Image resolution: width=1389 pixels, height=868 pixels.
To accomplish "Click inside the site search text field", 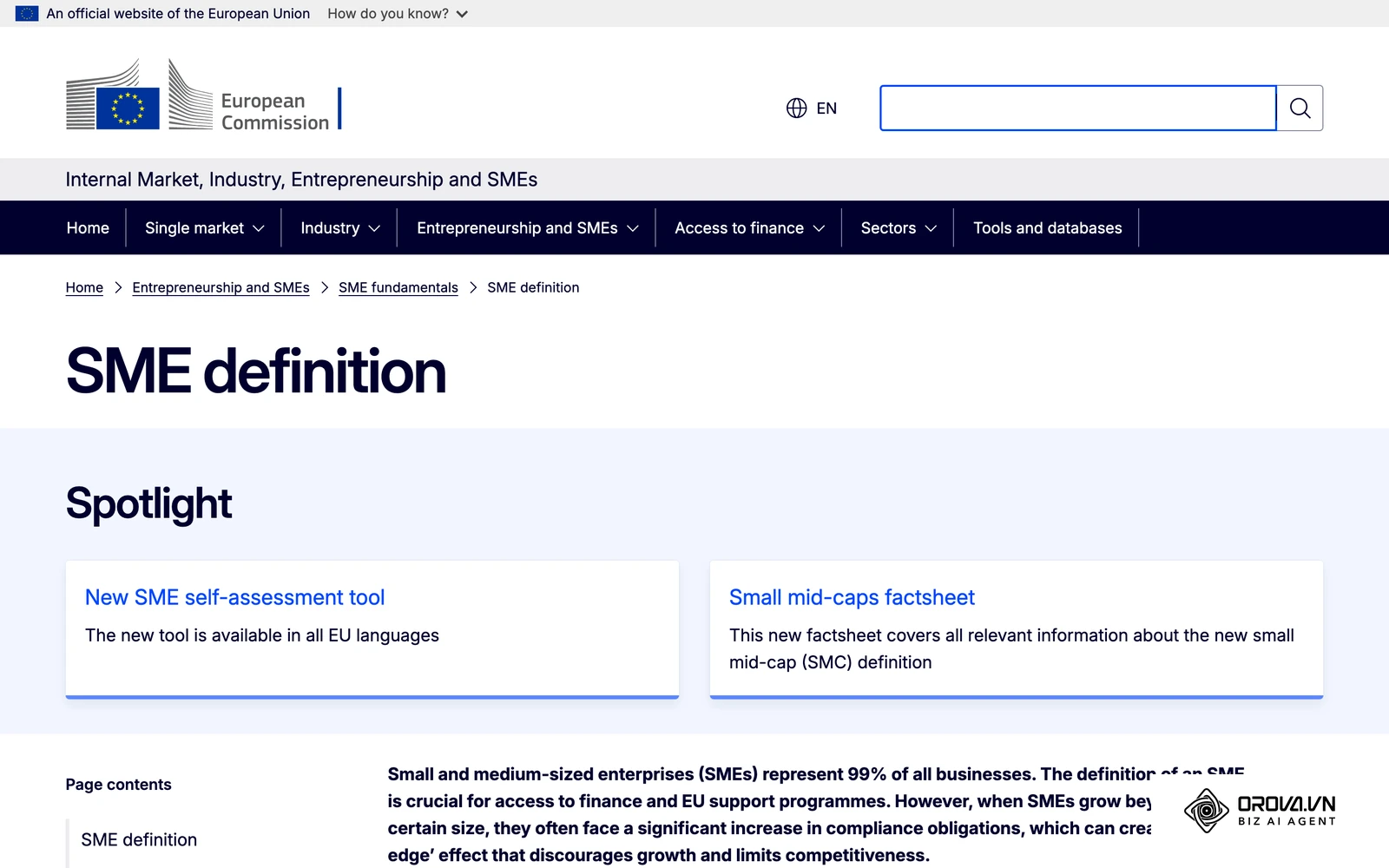I will [1077, 108].
